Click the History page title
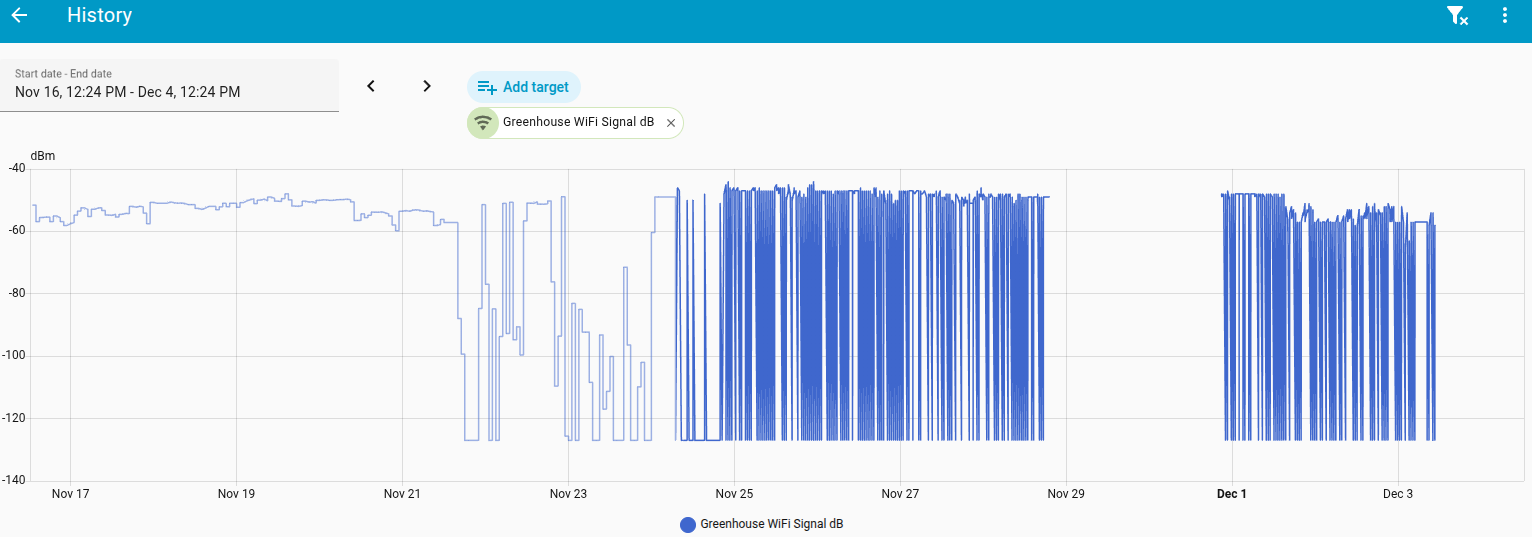Image resolution: width=1532 pixels, height=537 pixels. [x=99, y=16]
